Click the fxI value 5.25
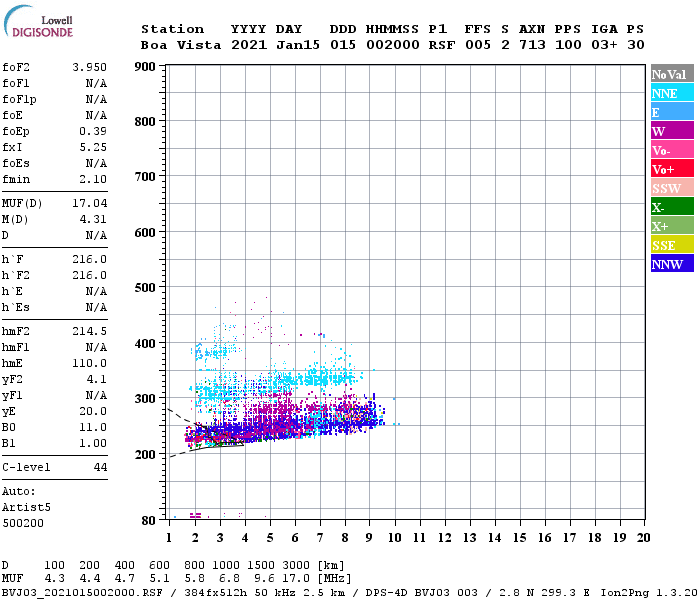Viewport: 700px width, 600px height. pos(93,147)
